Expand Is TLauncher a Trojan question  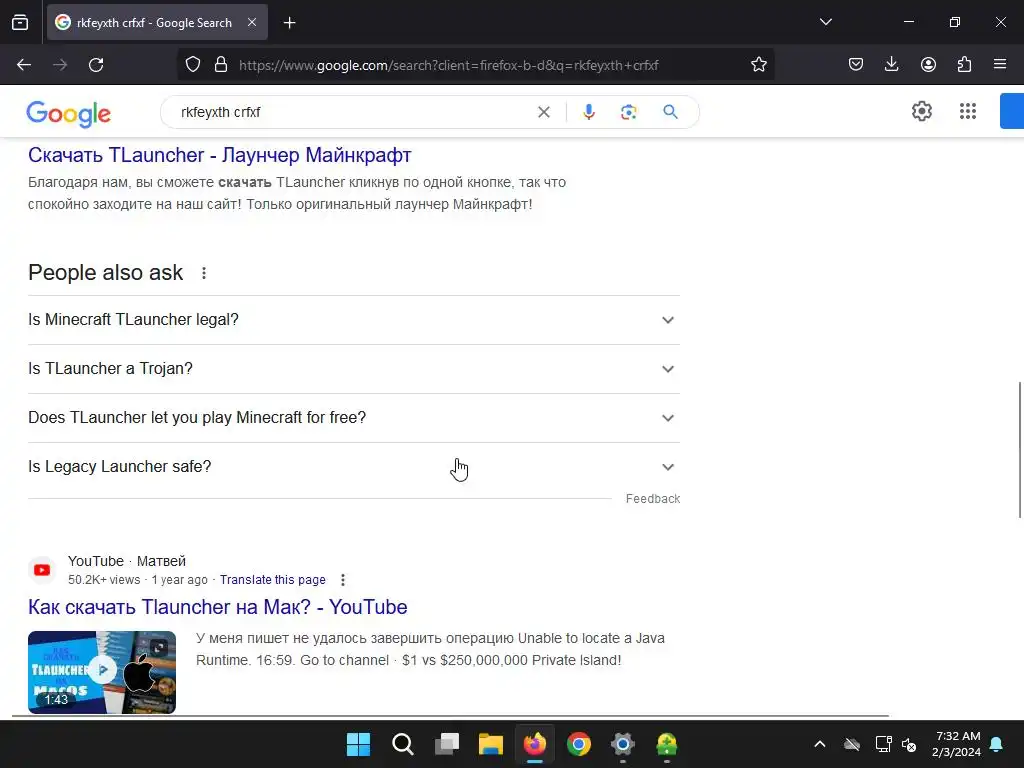tap(354, 369)
